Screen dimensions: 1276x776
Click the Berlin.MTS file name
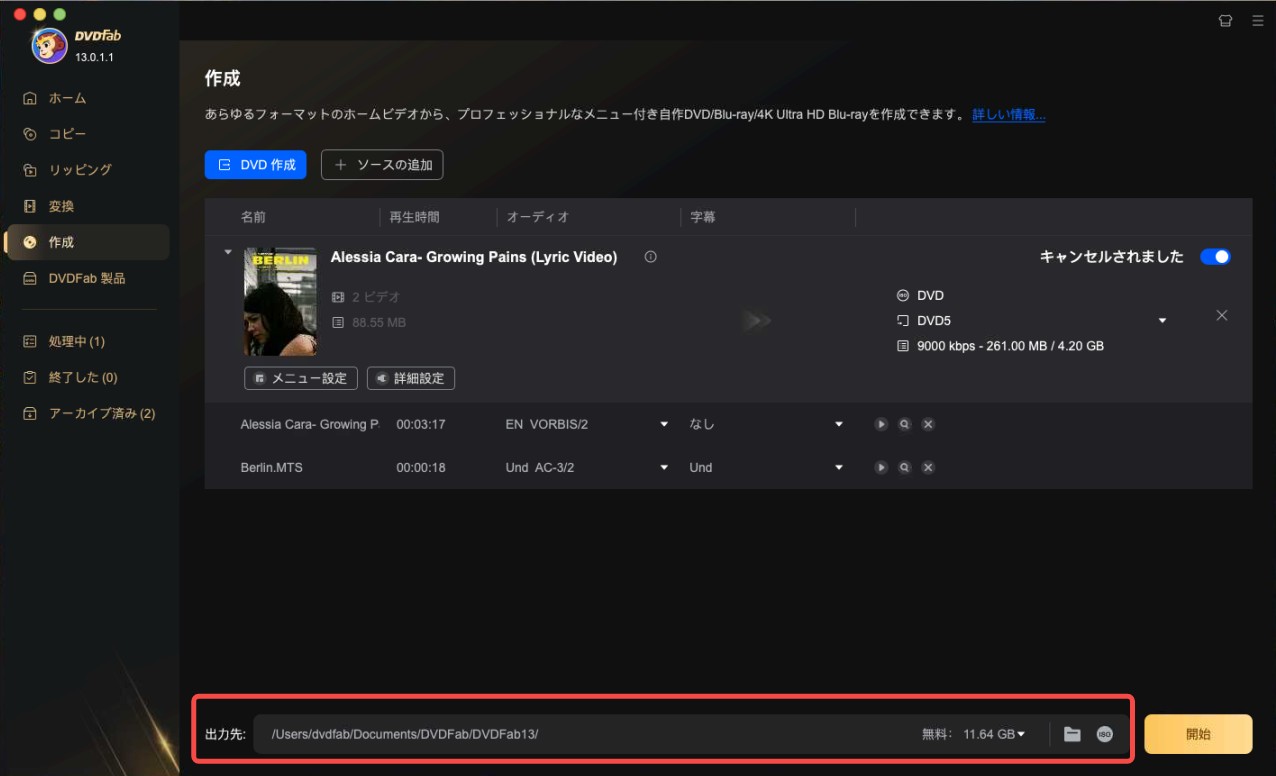click(272, 467)
